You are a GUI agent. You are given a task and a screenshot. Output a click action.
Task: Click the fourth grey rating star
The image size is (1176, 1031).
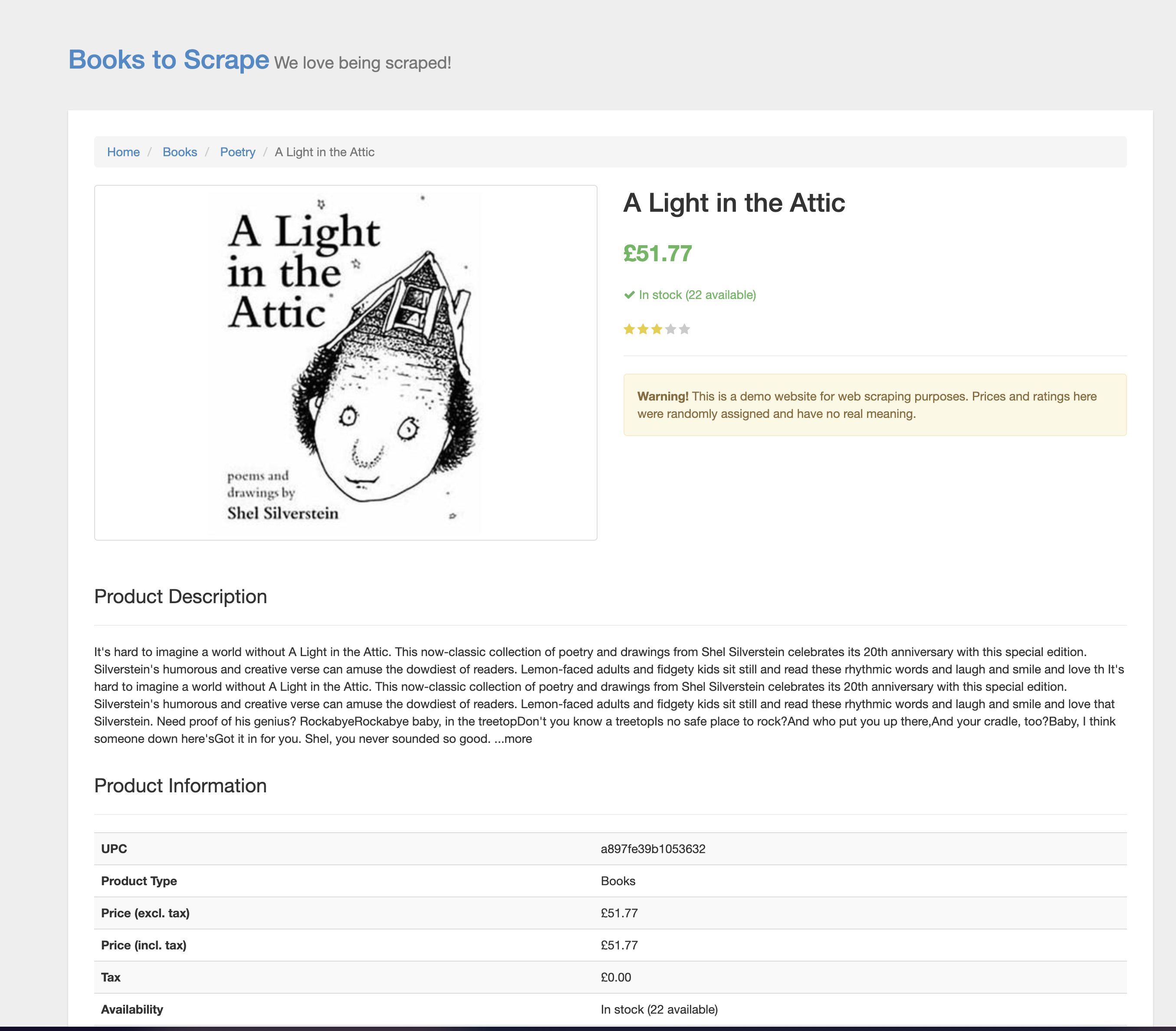pyautogui.click(x=670, y=329)
